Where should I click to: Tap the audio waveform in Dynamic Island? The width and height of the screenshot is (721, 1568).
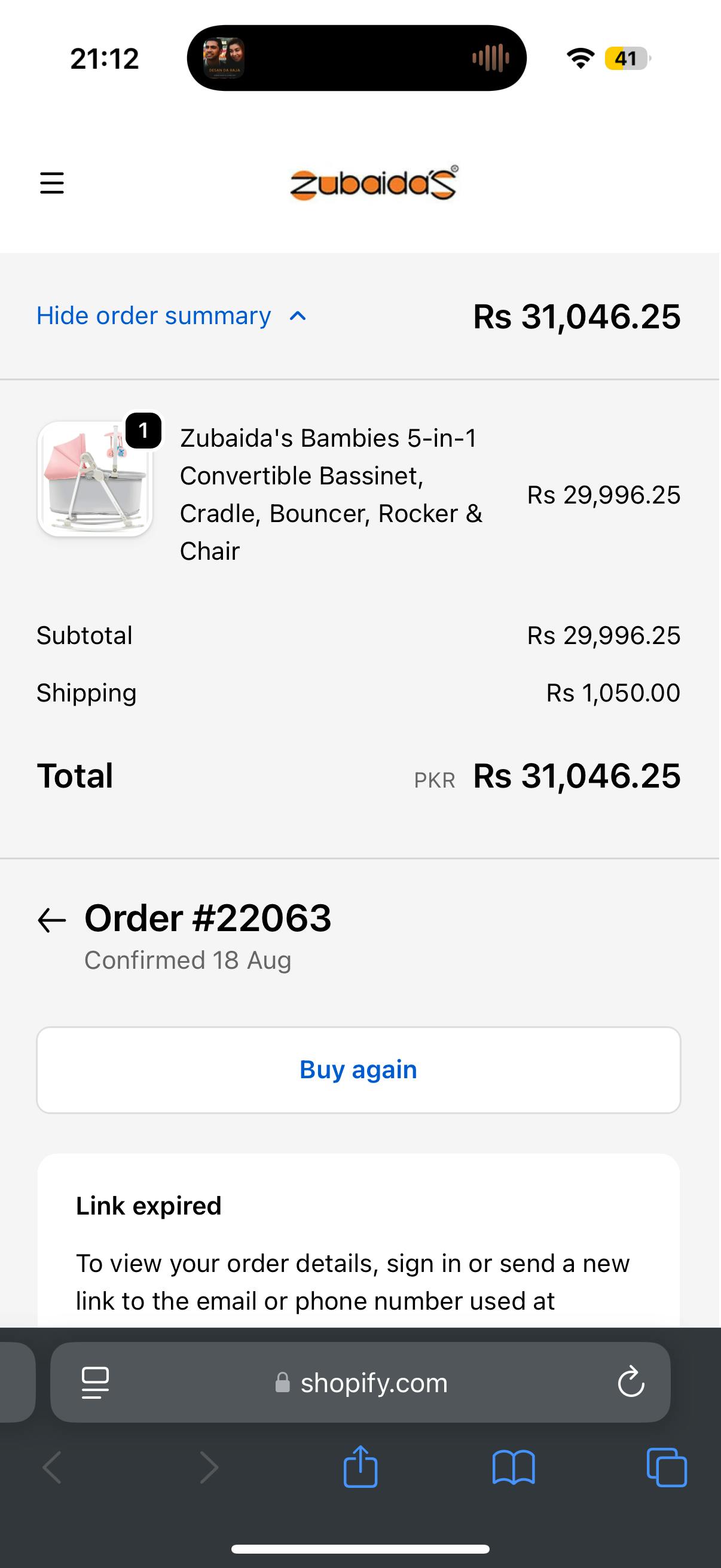pyautogui.click(x=490, y=58)
